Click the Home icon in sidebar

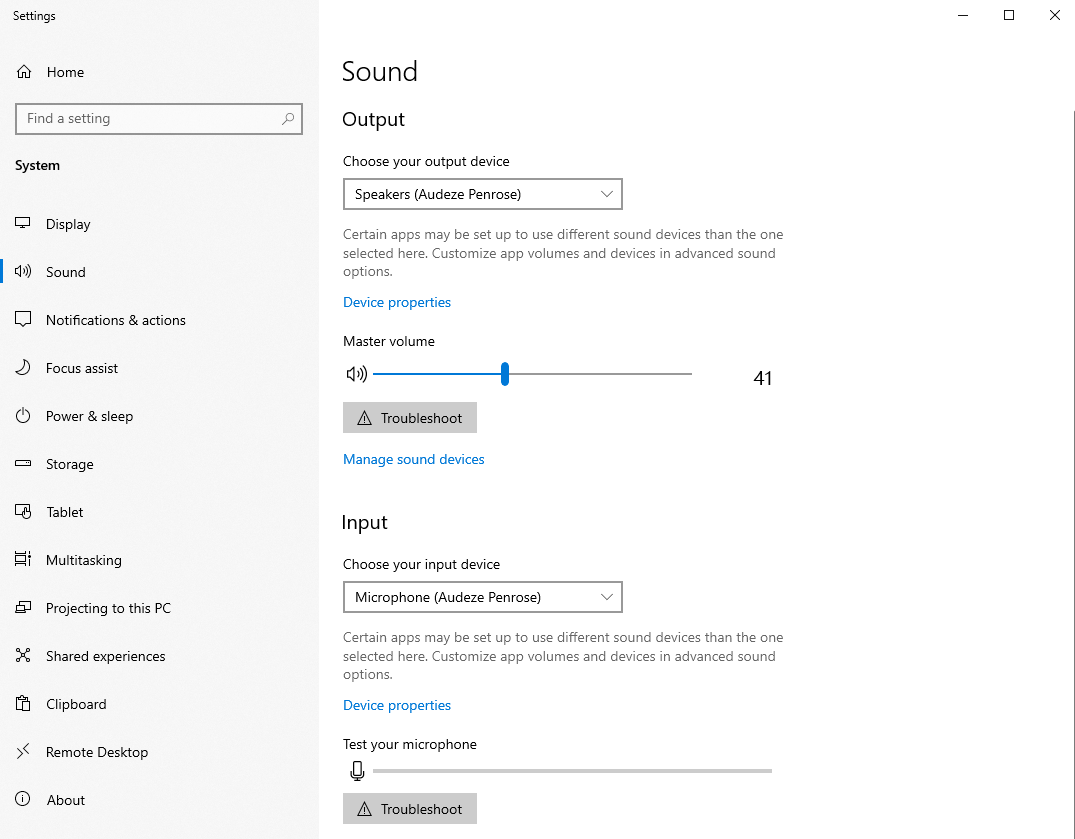point(24,72)
